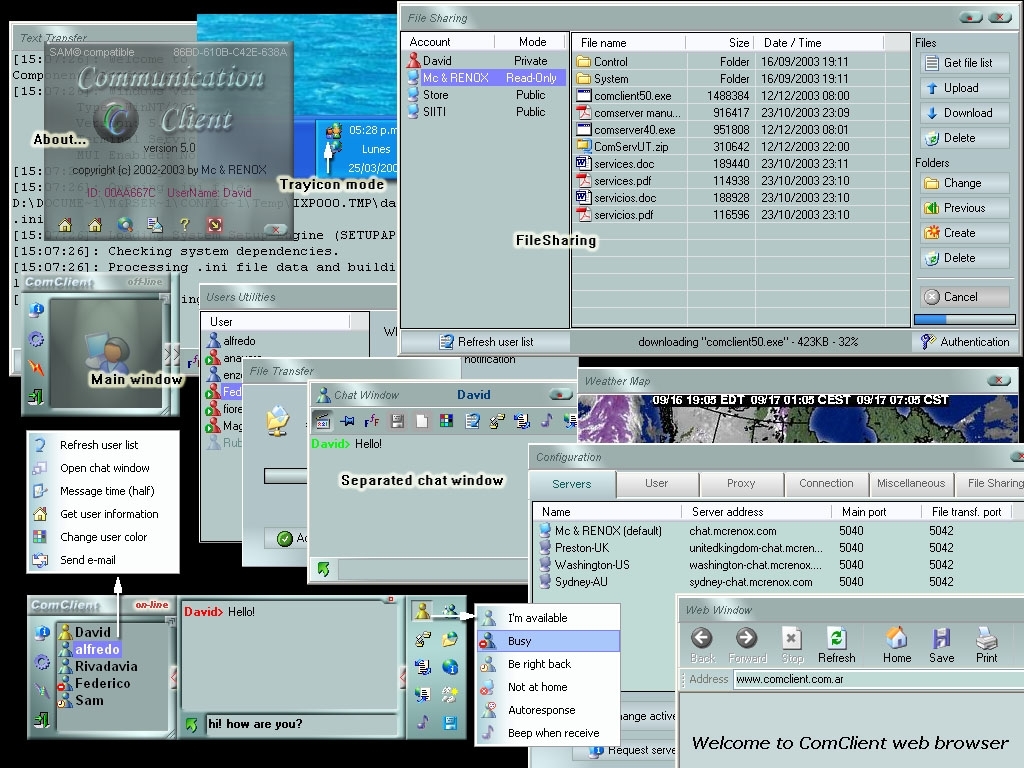Click the Create folder button
The image size is (1024, 768).
[965, 233]
